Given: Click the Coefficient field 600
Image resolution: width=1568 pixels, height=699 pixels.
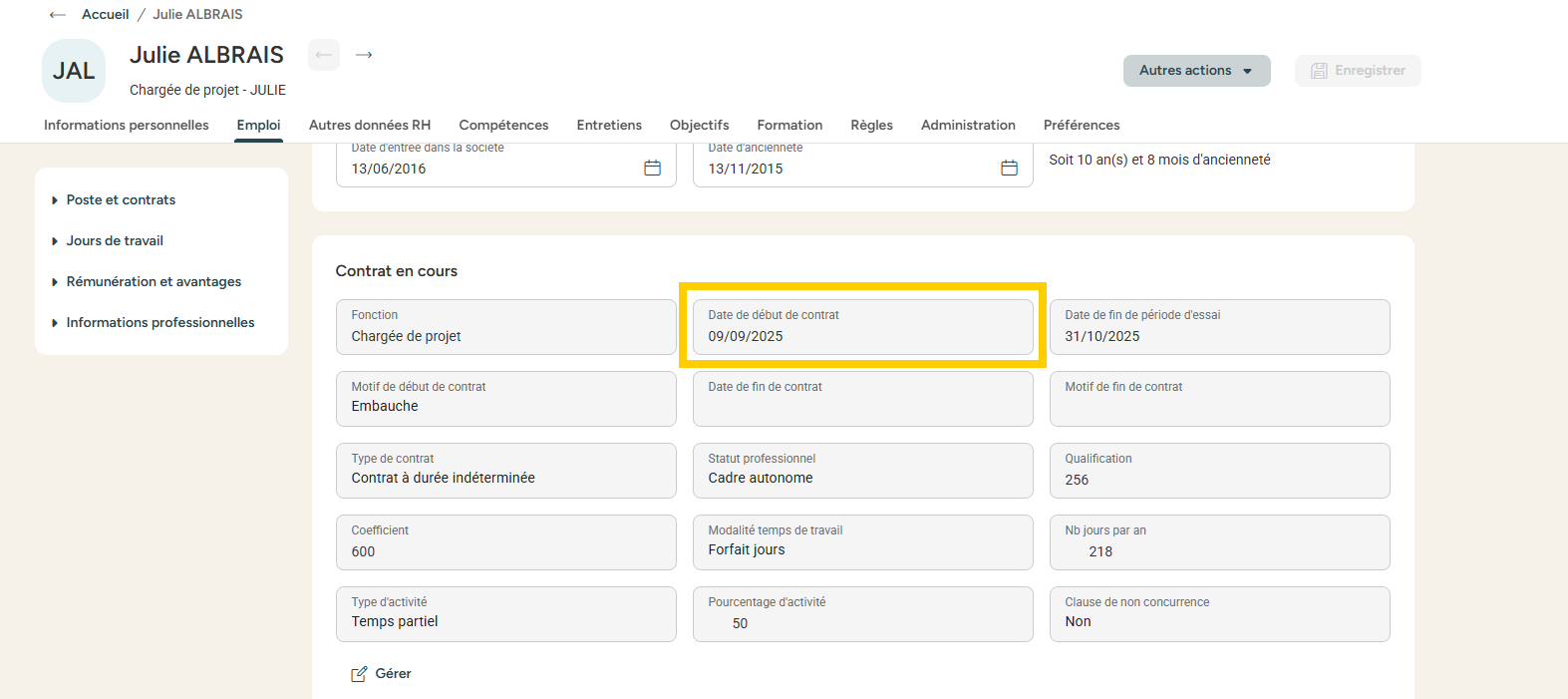Looking at the screenshot, I should tap(506, 542).
